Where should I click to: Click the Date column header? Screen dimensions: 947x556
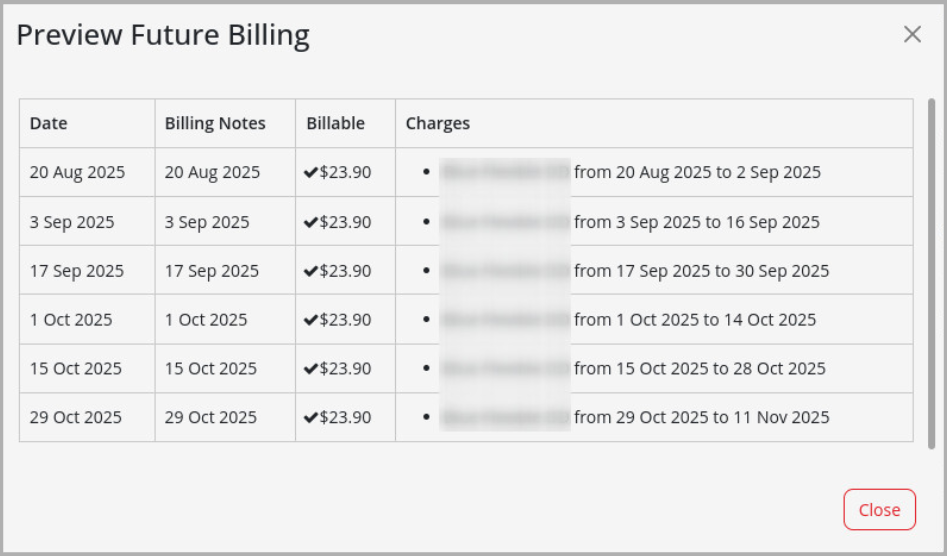coord(49,124)
